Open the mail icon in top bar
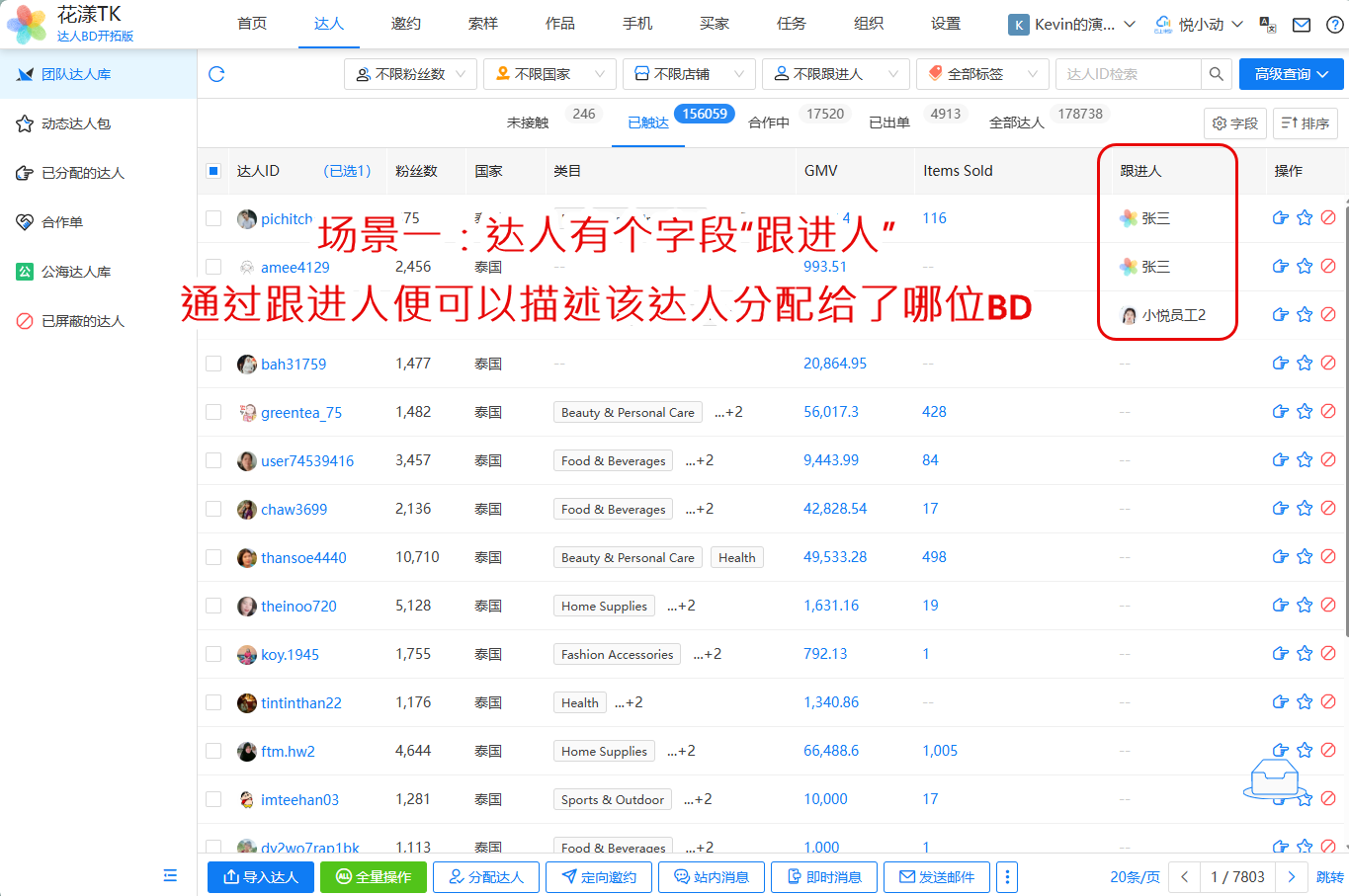1349x896 pixels. coord(1302,25)
